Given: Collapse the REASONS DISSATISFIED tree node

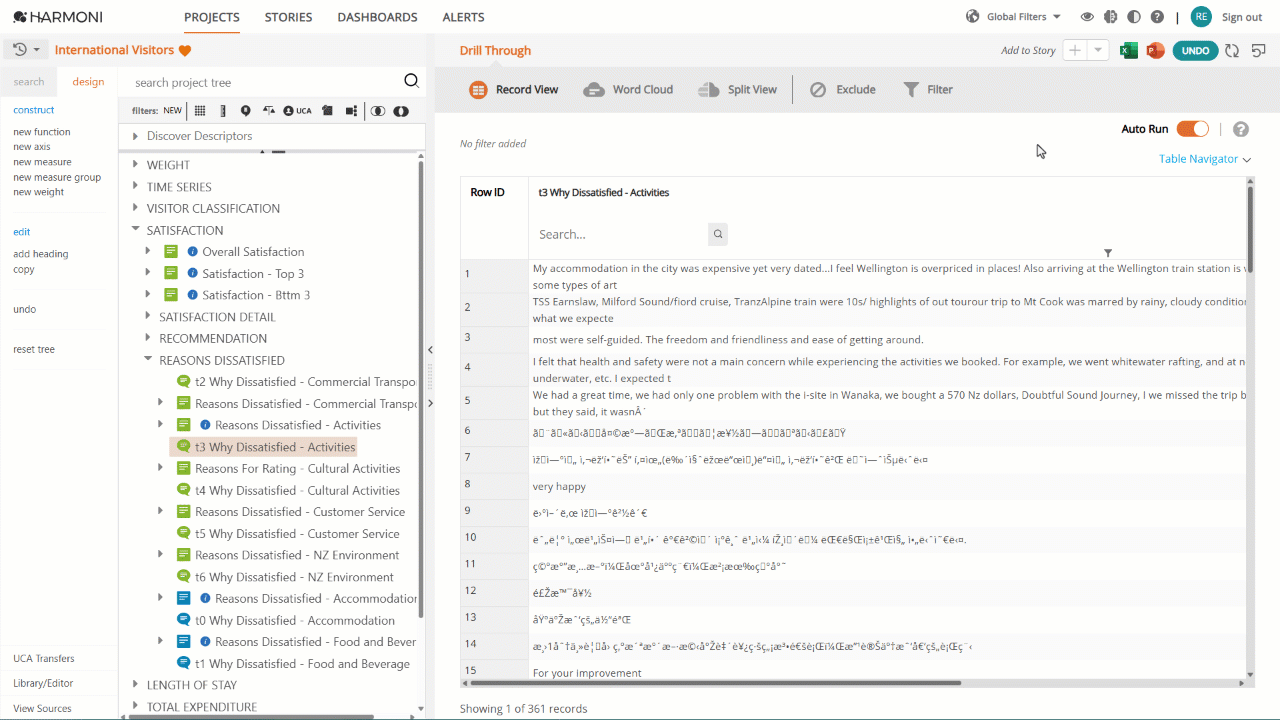Looking at the screenshot, I should [148, 360].
